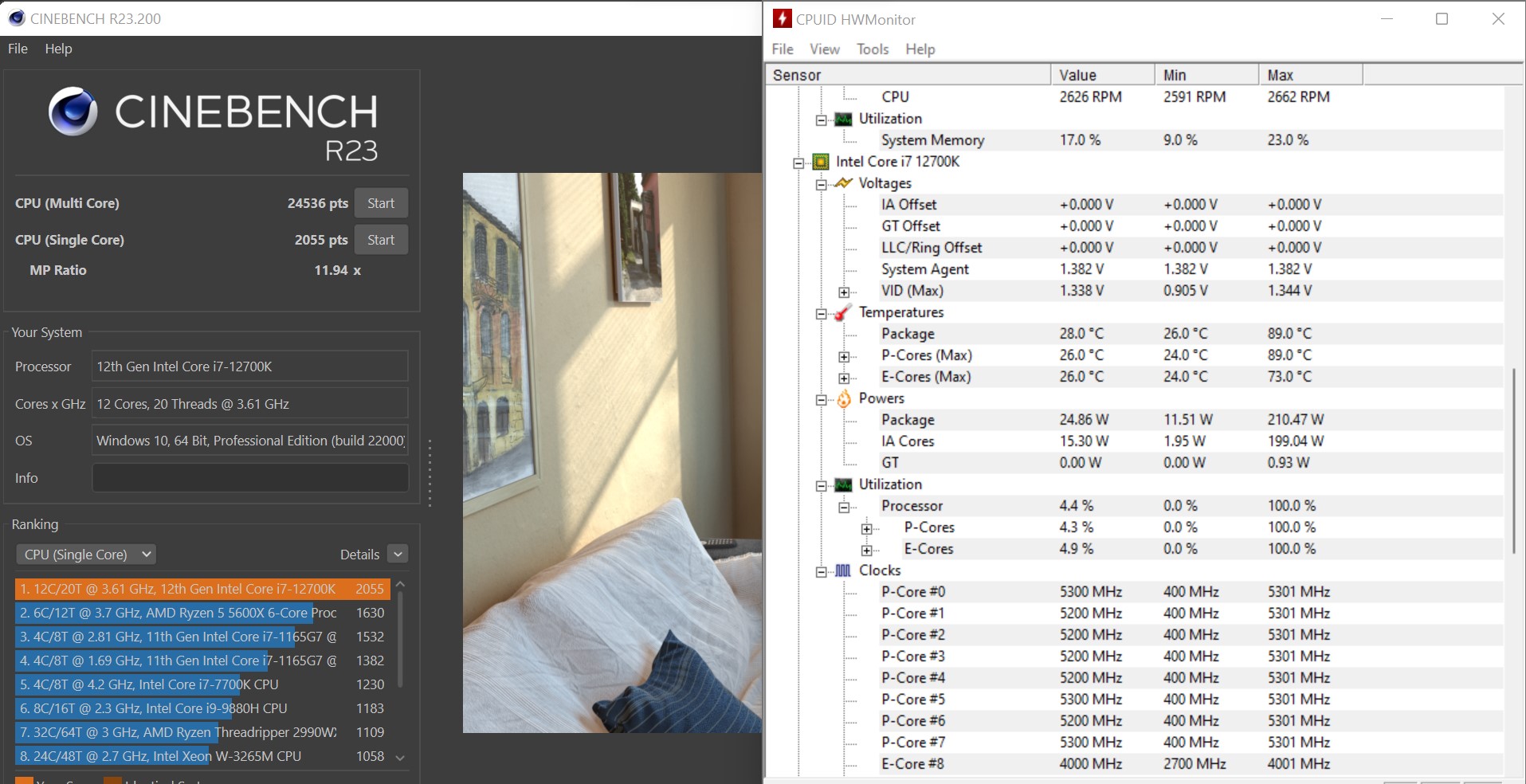This screenshot has height=784, width=1526.
Task: Click the Sensor column header
Action: click(908, 75)
